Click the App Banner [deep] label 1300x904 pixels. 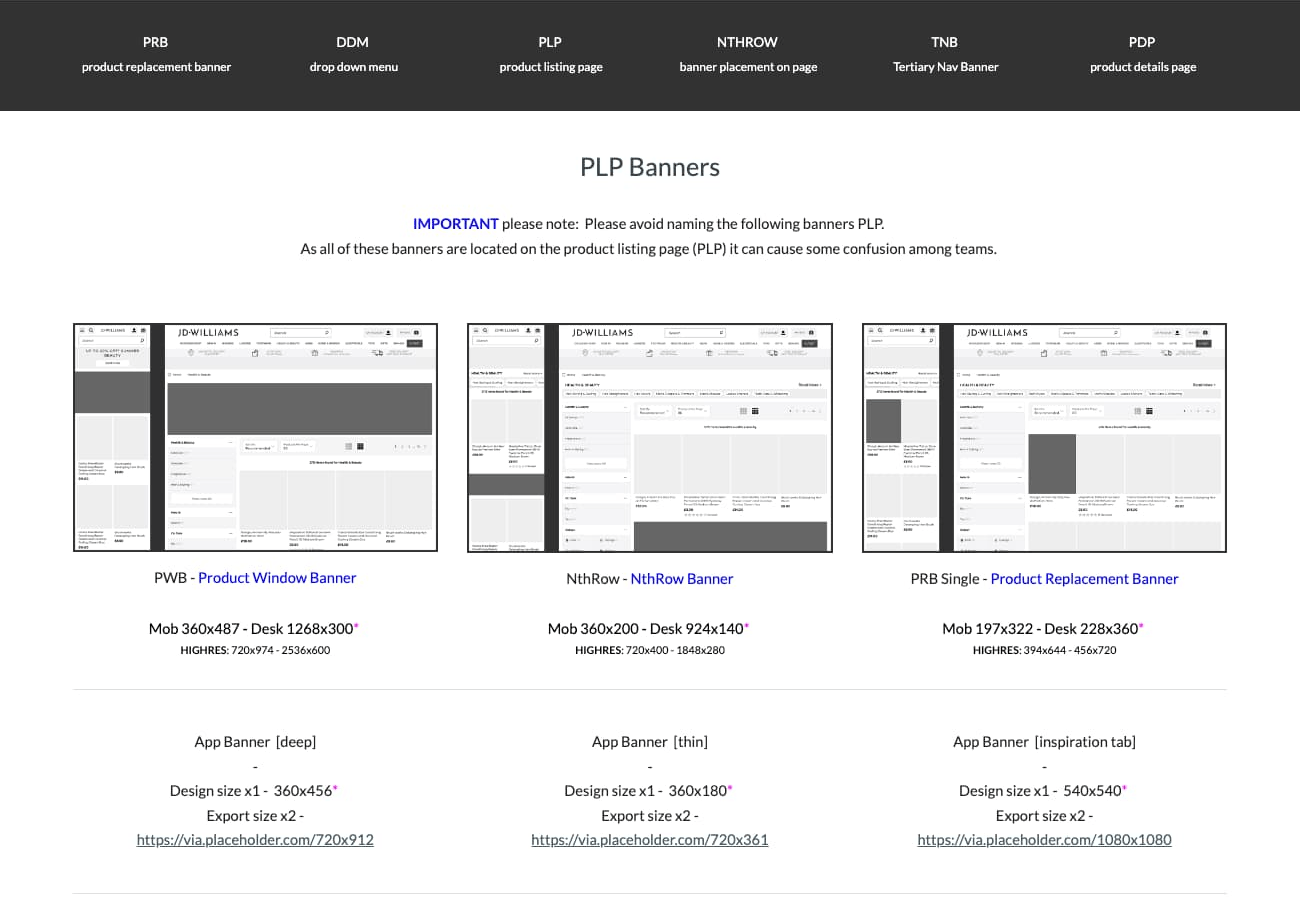point(255,742)
